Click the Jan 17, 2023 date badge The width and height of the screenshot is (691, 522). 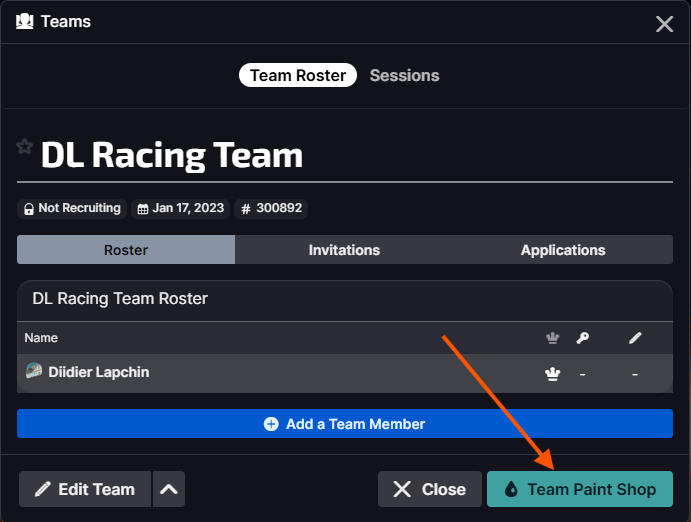tap(180, 208)
